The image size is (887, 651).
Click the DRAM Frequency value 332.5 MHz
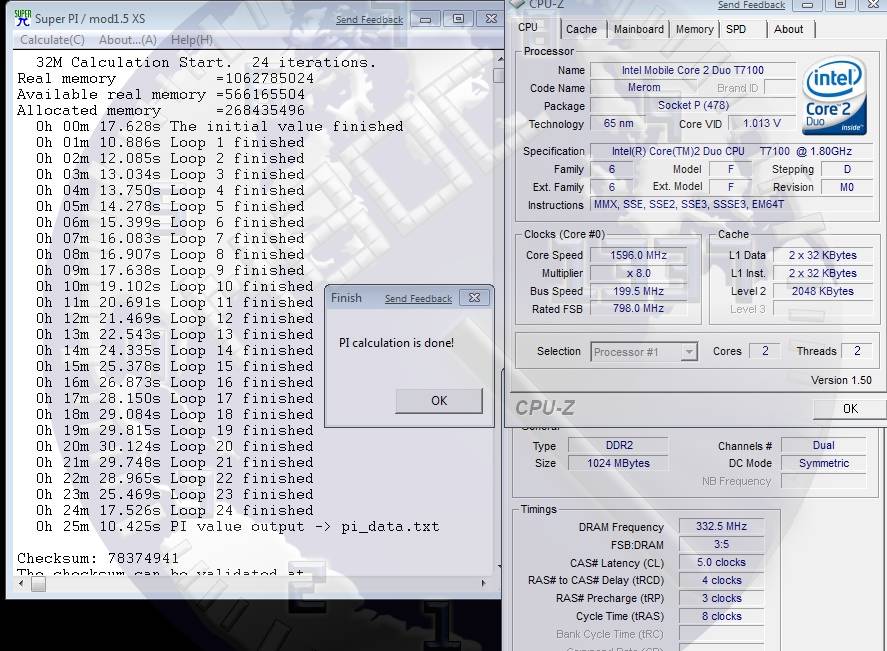click(x=721, y=527)
